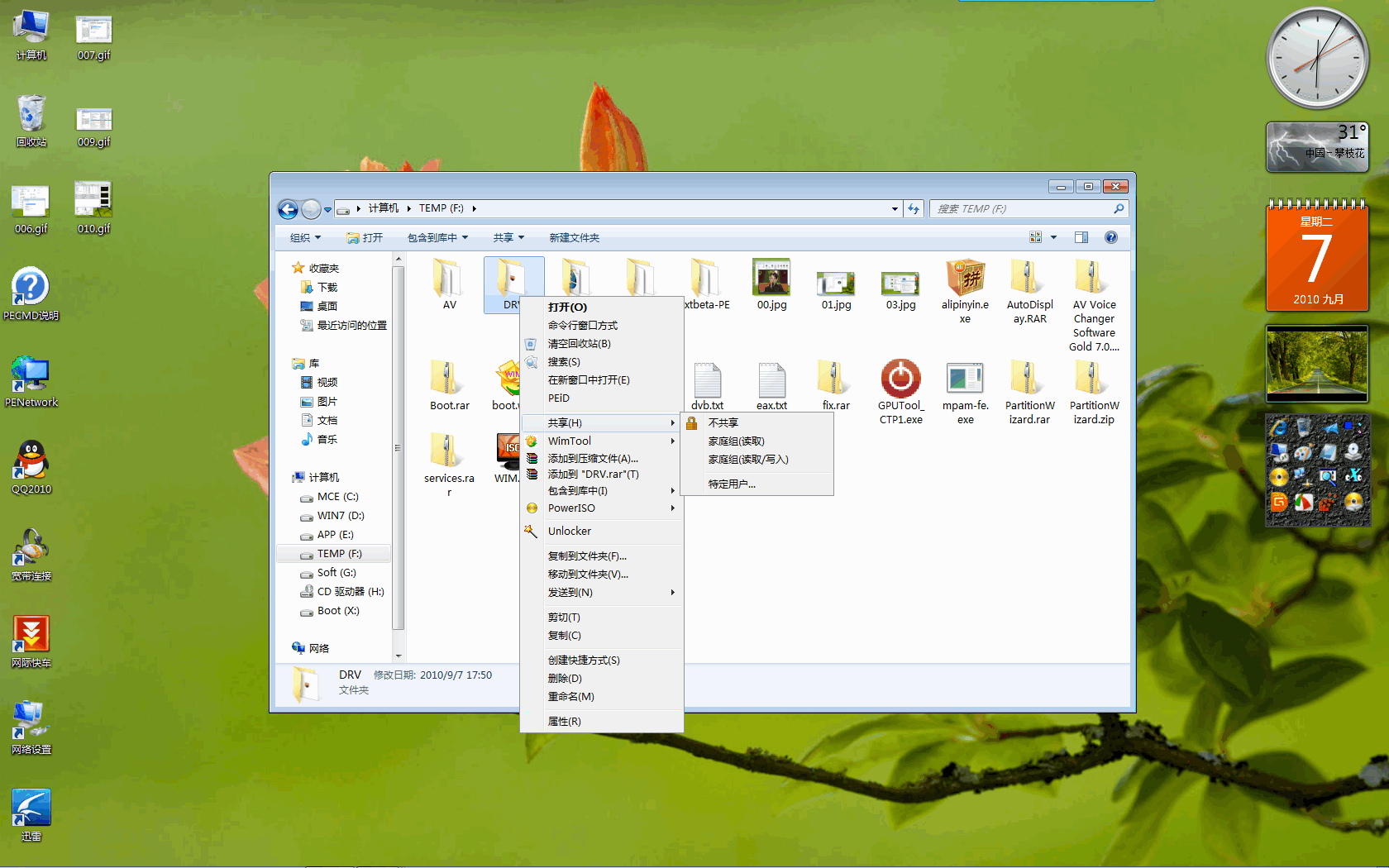The height and width of the screenshot is (868, 1389).
Task: Click the navigation pane scrollbar
Action: (399, 446)
